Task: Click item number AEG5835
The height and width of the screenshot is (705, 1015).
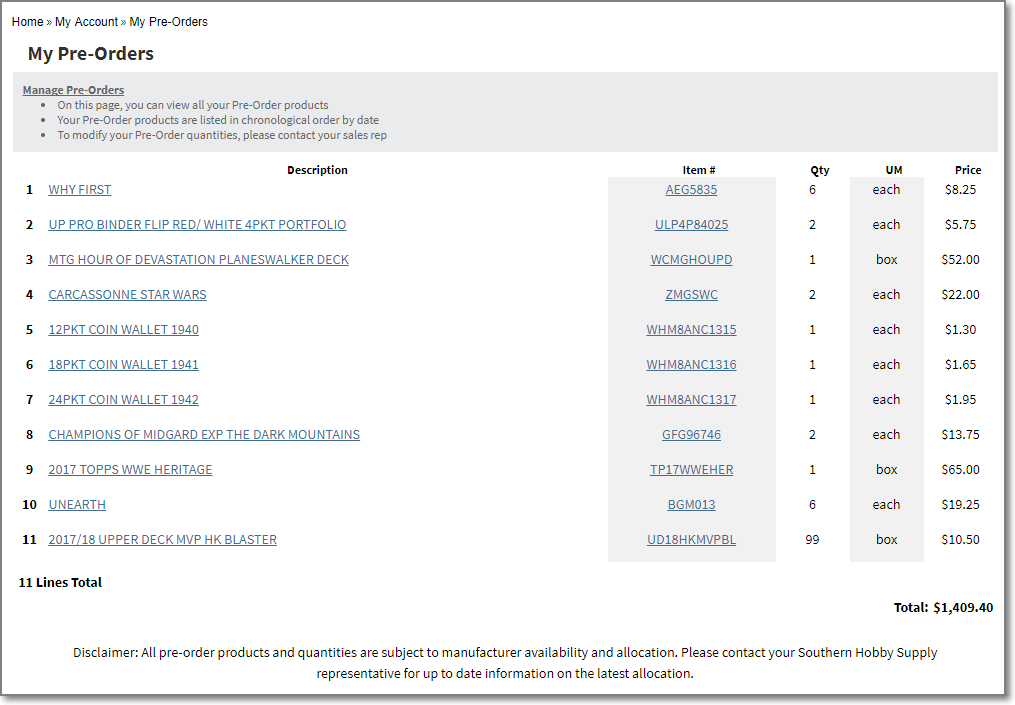Action: pos(691,190)
